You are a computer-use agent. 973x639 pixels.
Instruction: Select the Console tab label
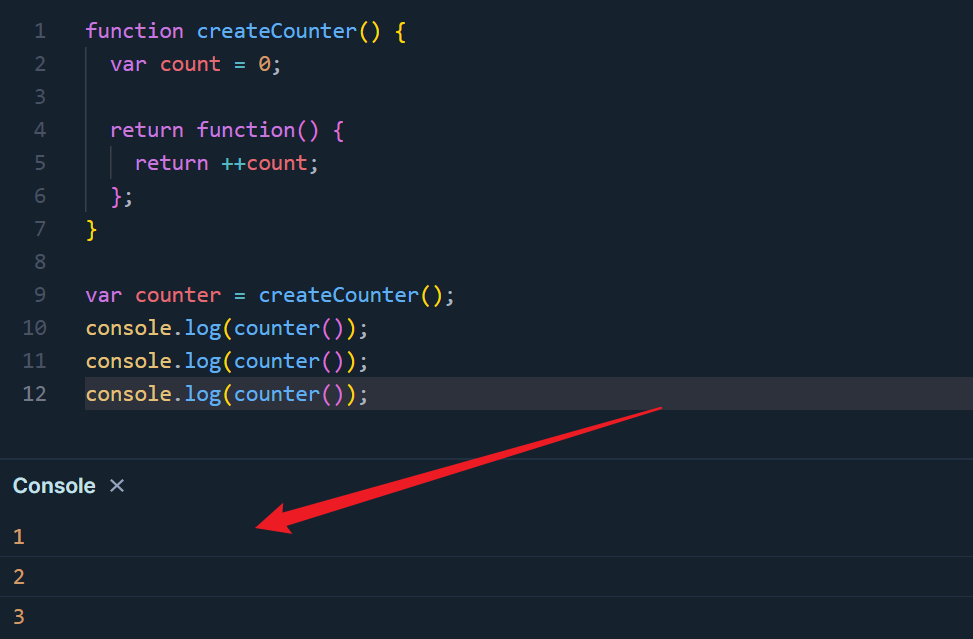pyautogui.click(x=54, y=486)
